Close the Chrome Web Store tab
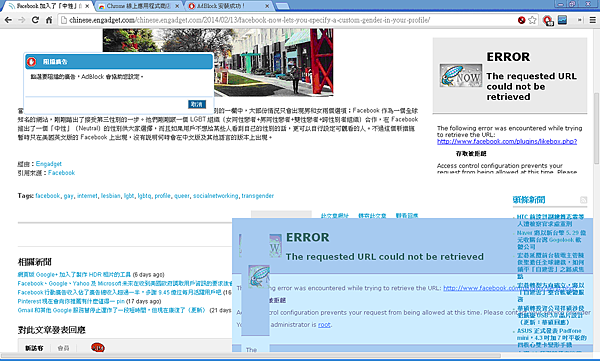This screenshot has height=361, width=600. 177,6
